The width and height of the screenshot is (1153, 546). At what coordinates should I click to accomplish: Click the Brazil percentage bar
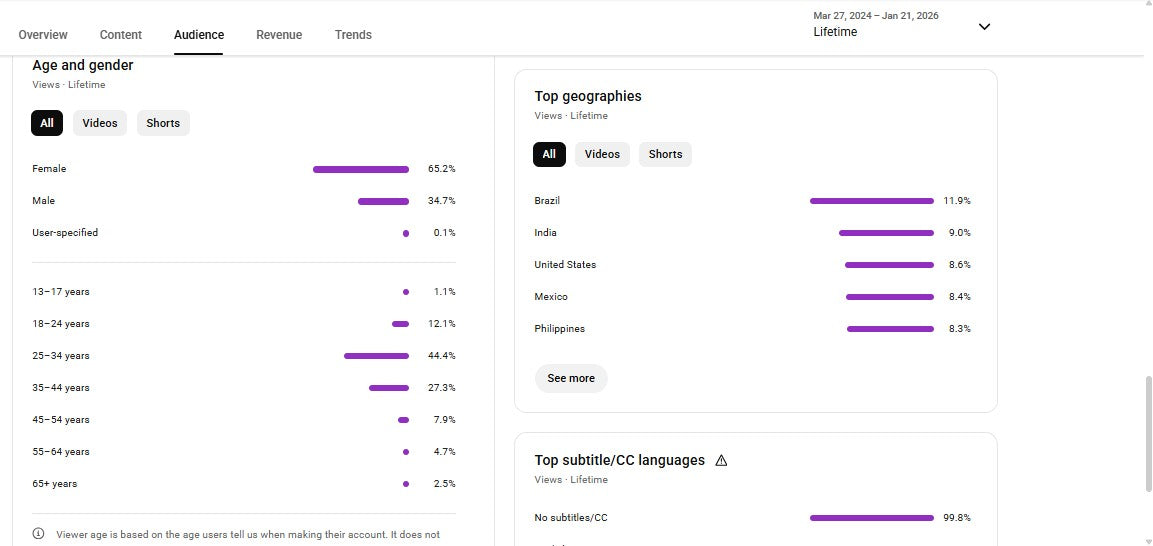click(871, 201)
